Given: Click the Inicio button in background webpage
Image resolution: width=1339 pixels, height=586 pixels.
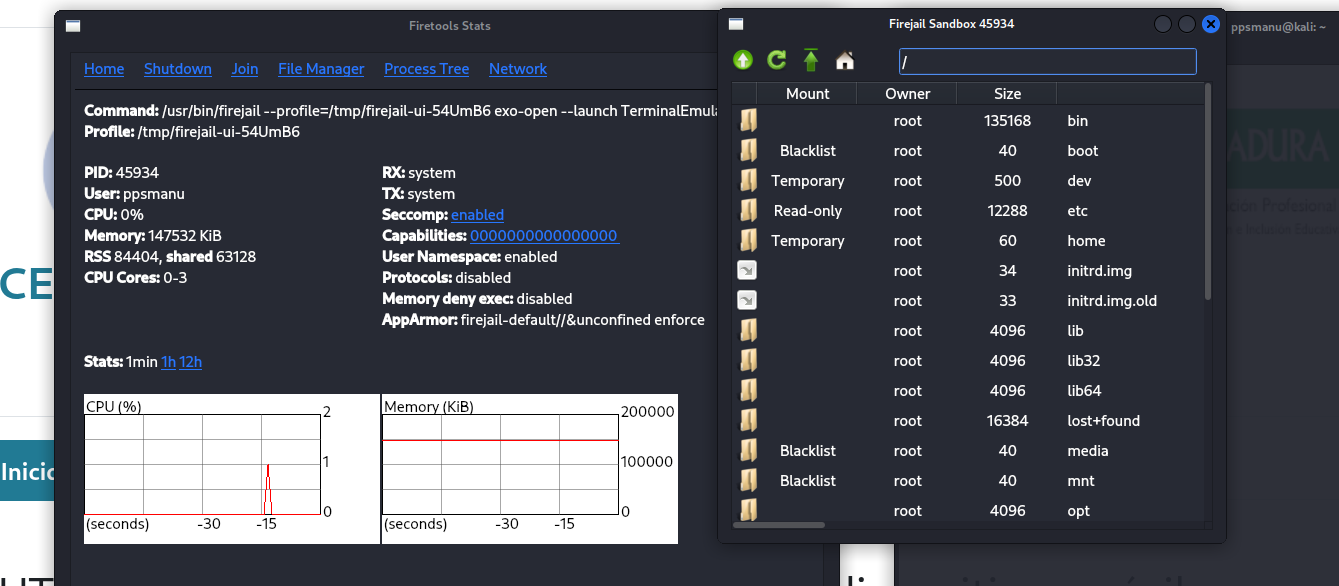Looking at the screenshot, I should 27,471.
